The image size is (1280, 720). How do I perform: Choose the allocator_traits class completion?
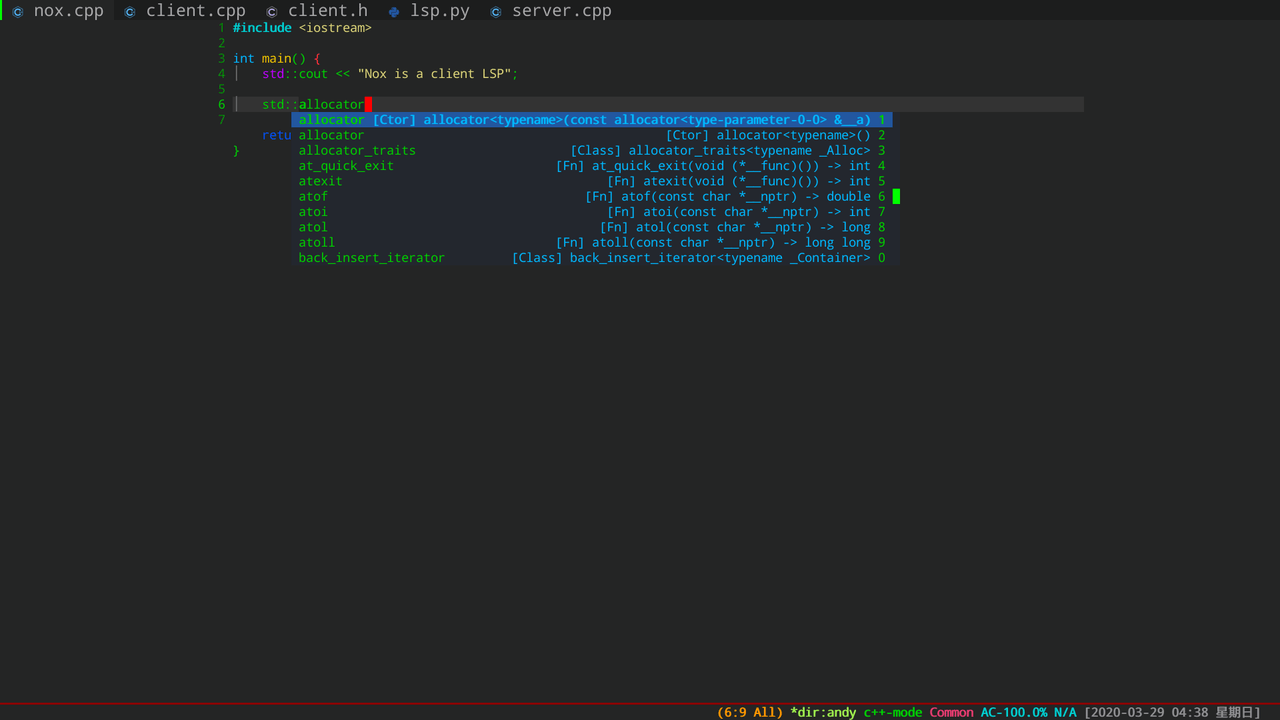tap(592, 151)
